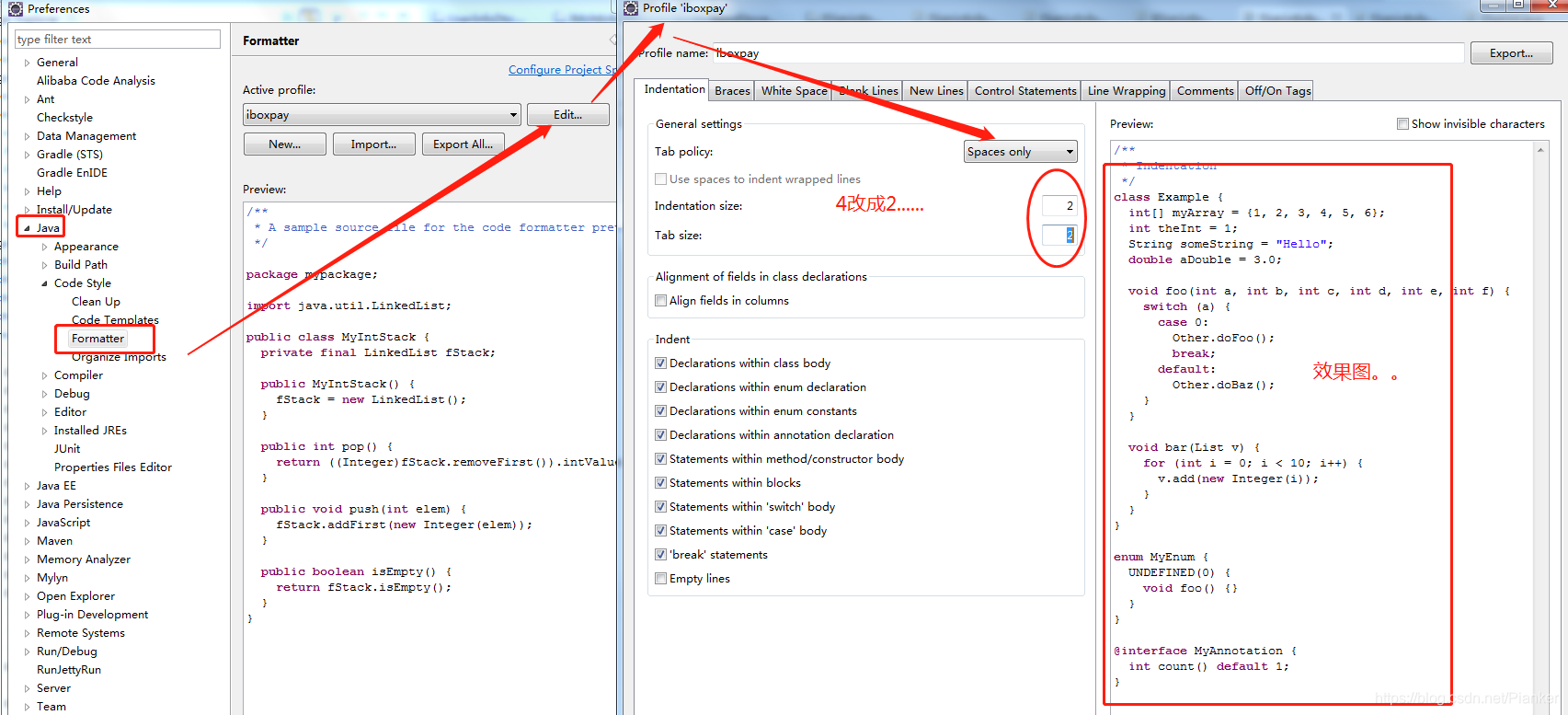Select Gradle EnIDE tree item
Image resolution: width=1568 pixels, height=715 pixels.
coord(72,173)
